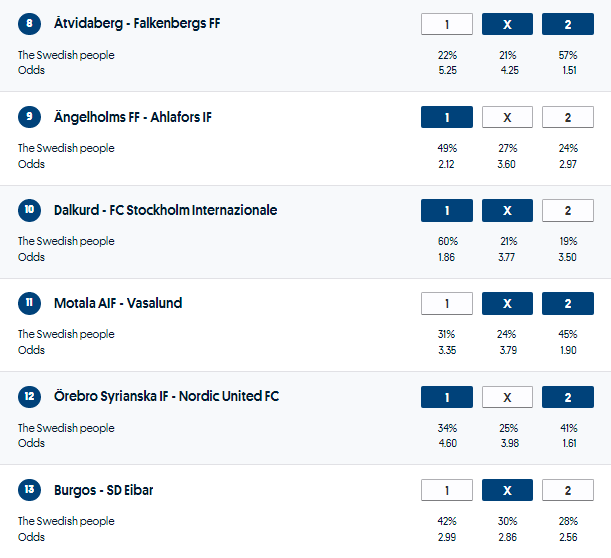Deselect away win (2) for Nordic United FC match
611x558 pixels.
(x=567, y=396)
